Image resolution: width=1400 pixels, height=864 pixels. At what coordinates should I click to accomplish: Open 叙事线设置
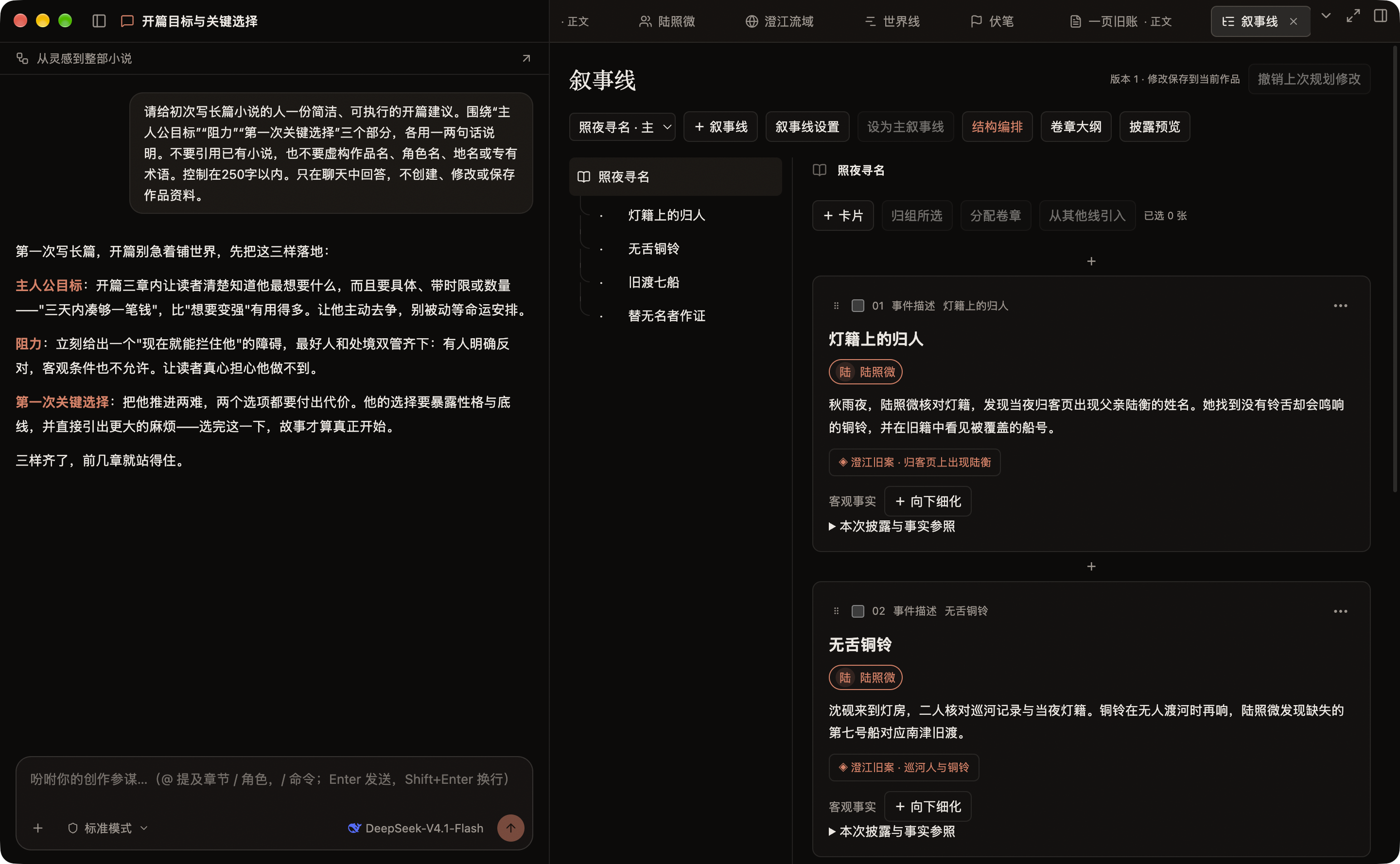(x=807, y=127)
